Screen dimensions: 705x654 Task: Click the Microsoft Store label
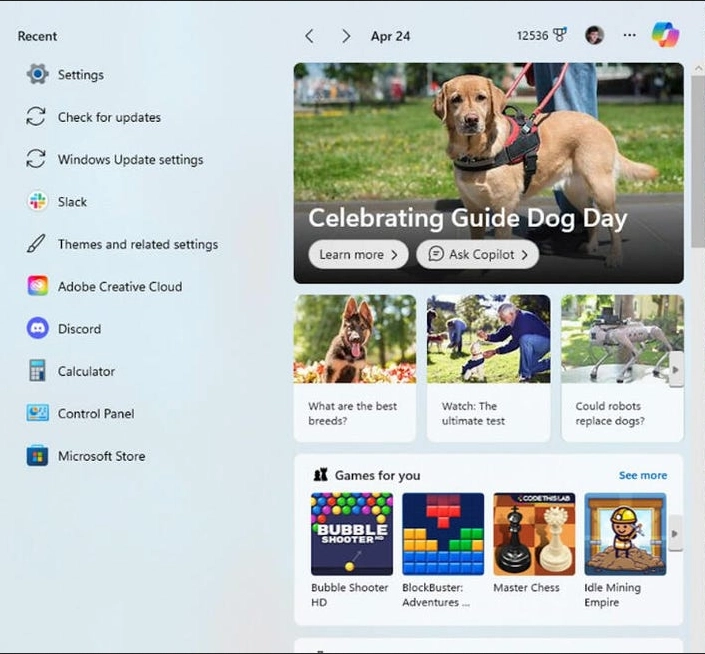[x=102, y=456]
